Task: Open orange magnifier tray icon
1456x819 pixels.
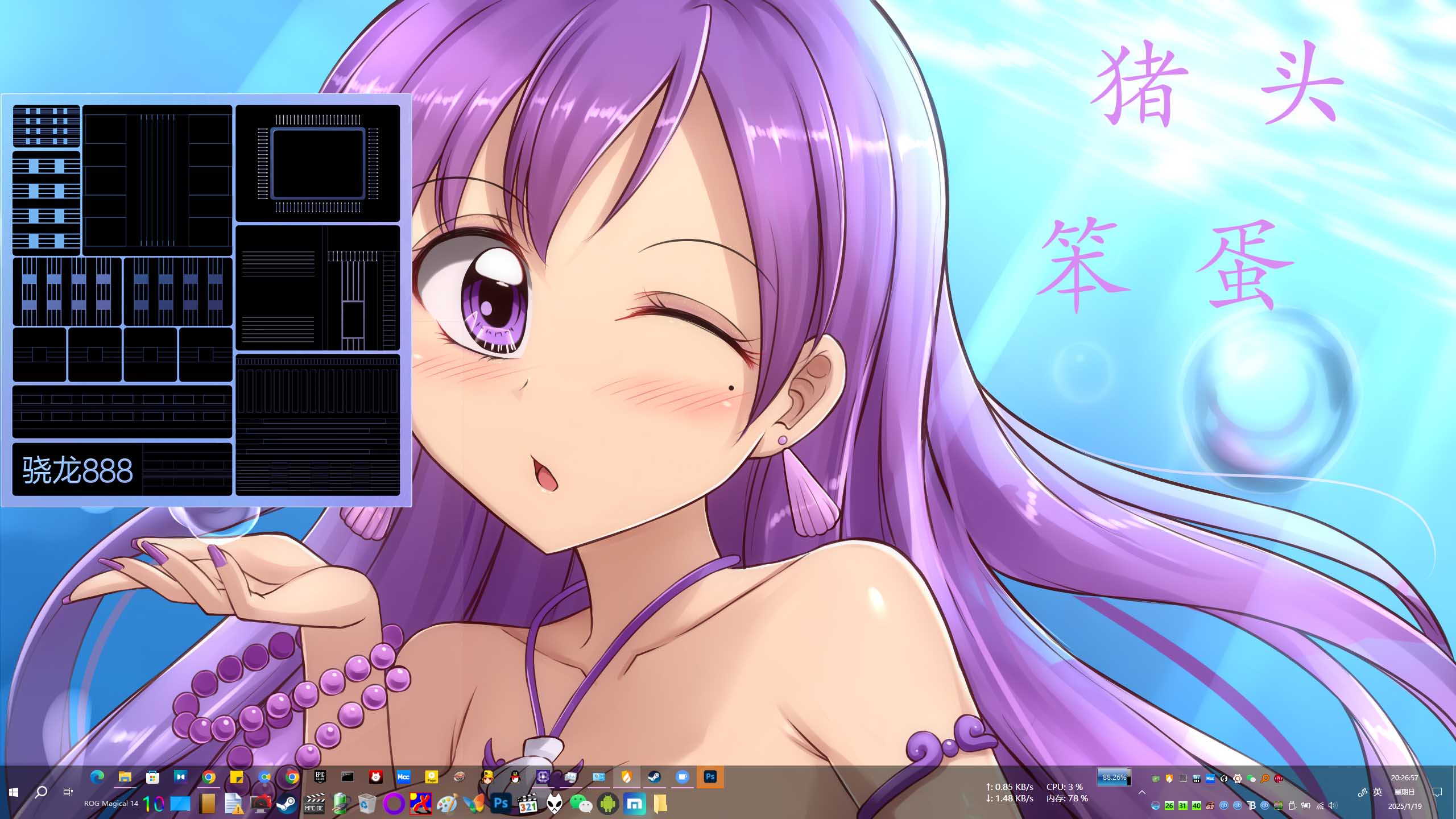Action: [x=1265, y=779]
